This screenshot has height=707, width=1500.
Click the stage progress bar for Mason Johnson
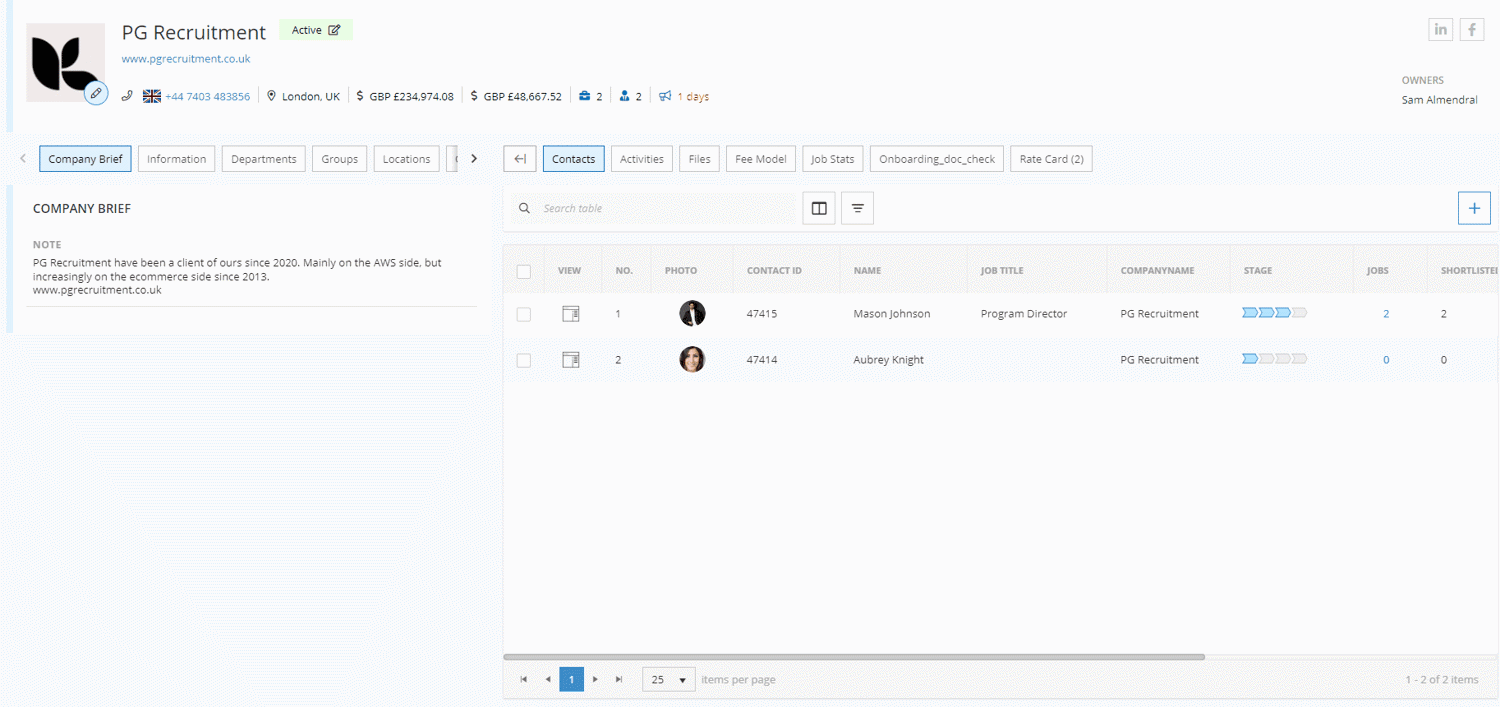(x=1274, y=313)
